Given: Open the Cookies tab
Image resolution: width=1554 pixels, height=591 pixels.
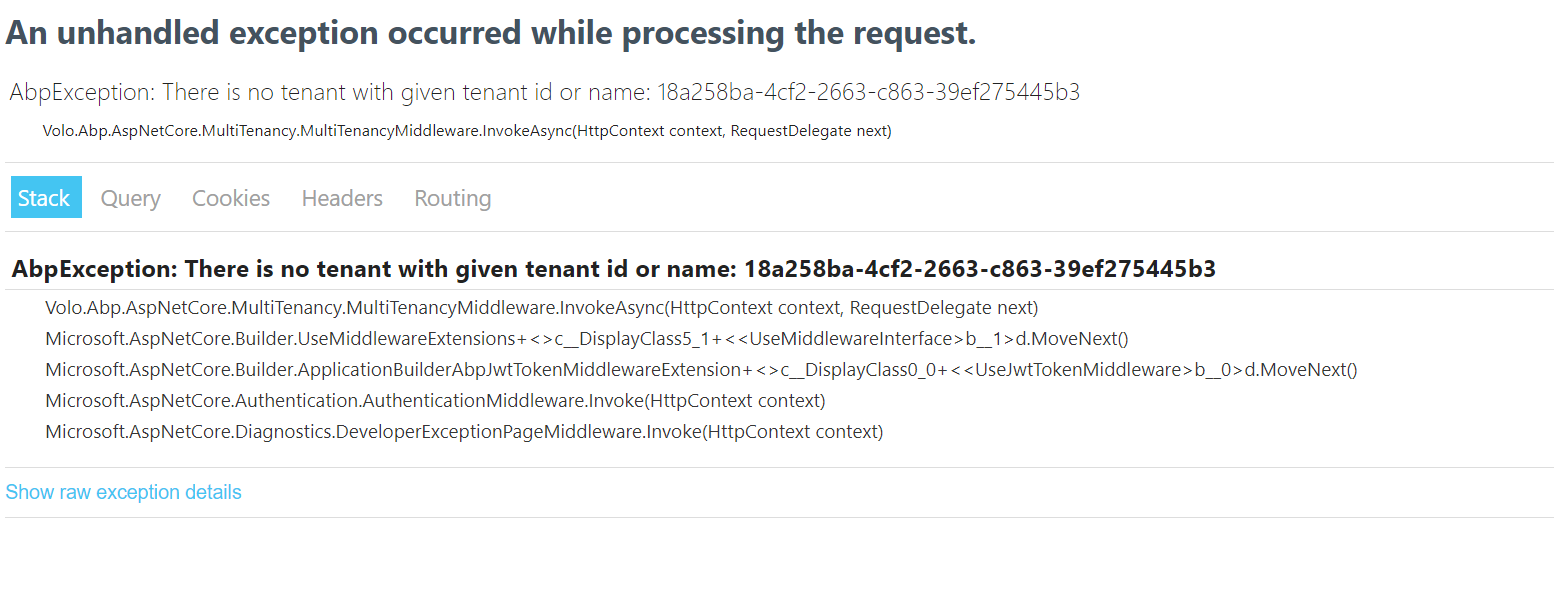Looking at the screenshot, I should [x=230, y=197].
